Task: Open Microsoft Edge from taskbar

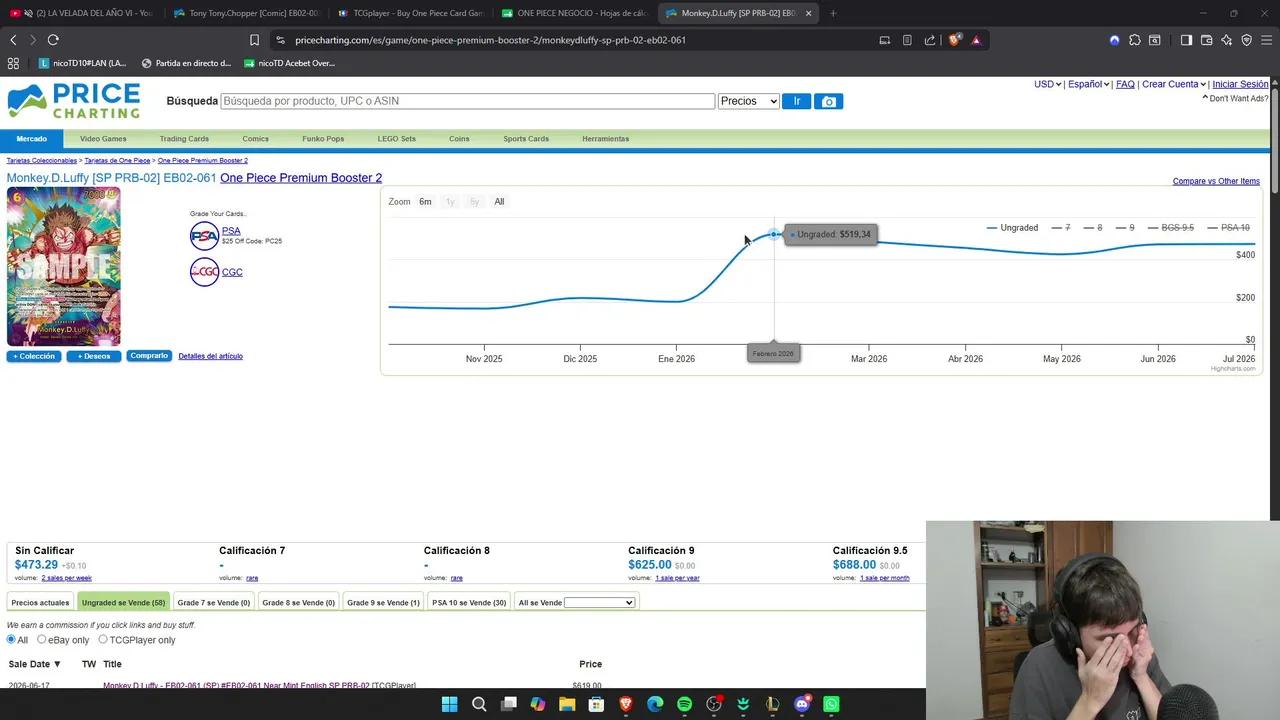Action: 655,704
